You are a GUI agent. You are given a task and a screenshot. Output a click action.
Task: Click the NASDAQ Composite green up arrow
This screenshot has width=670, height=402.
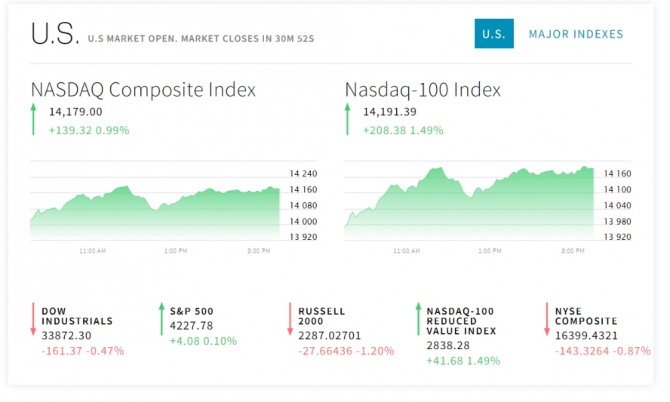click(33, 120)
